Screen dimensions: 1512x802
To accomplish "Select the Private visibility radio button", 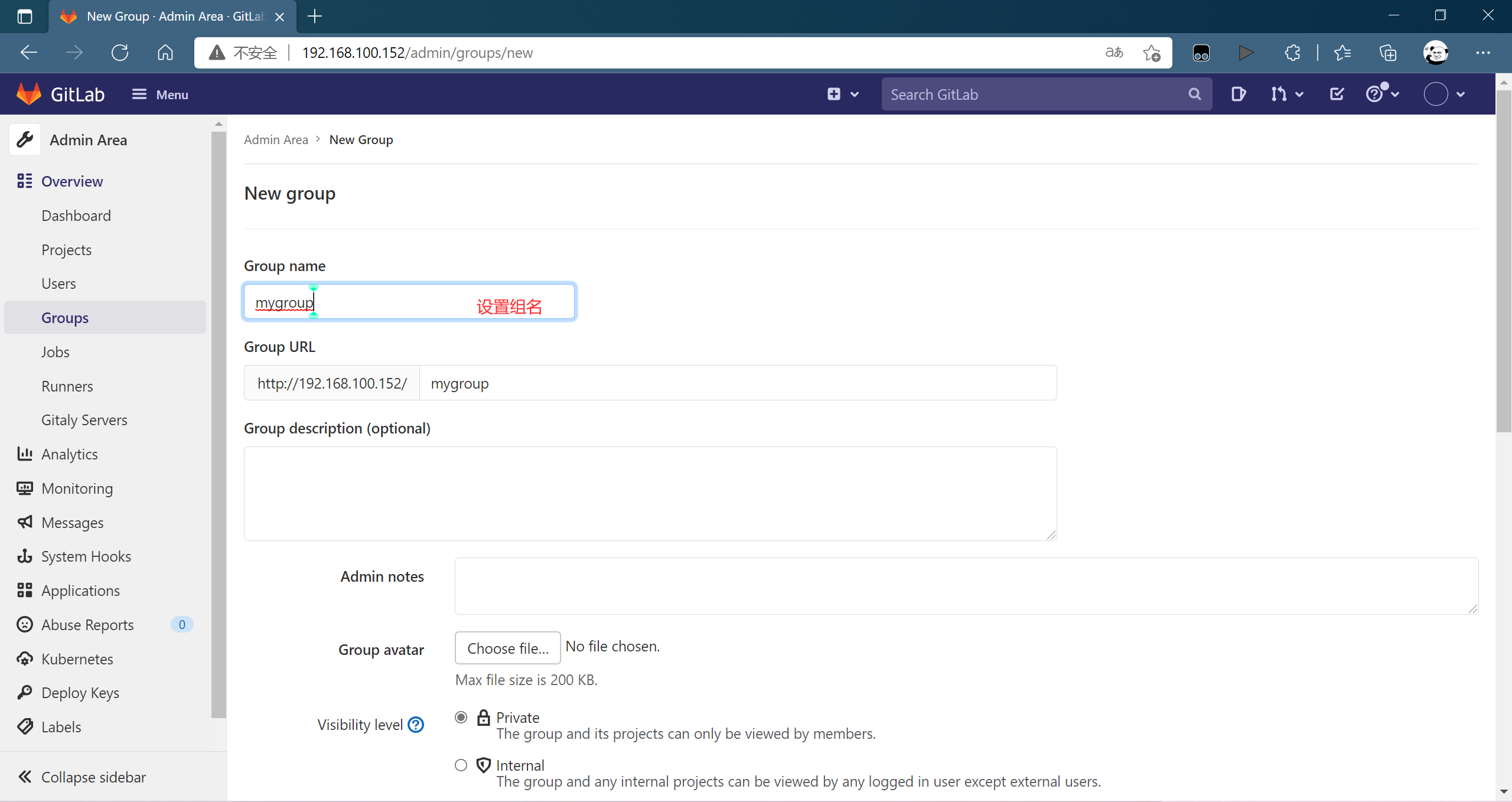I will [x=461, y=718].
